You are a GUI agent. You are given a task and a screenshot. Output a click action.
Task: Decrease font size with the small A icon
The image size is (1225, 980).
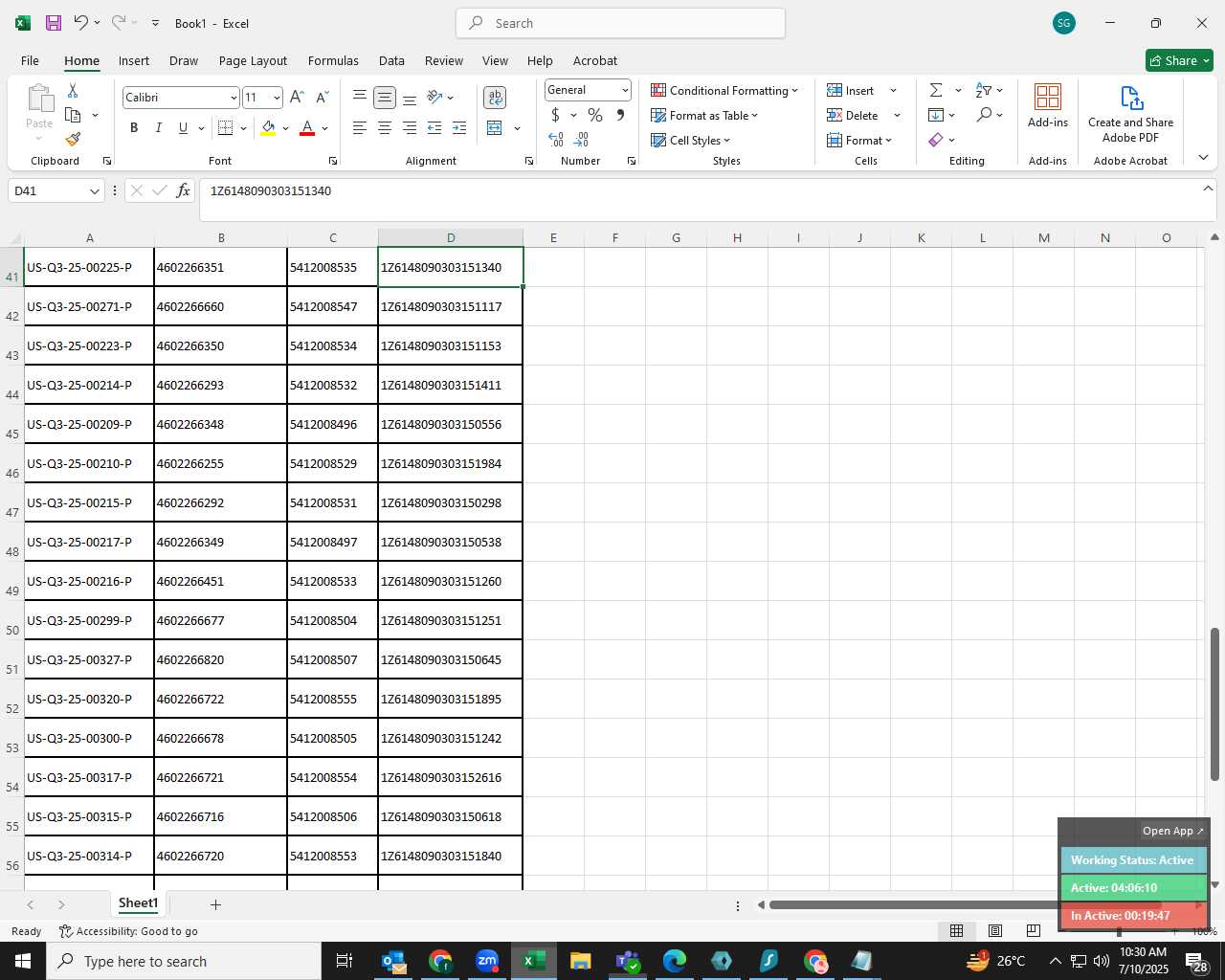pos(322,98)
